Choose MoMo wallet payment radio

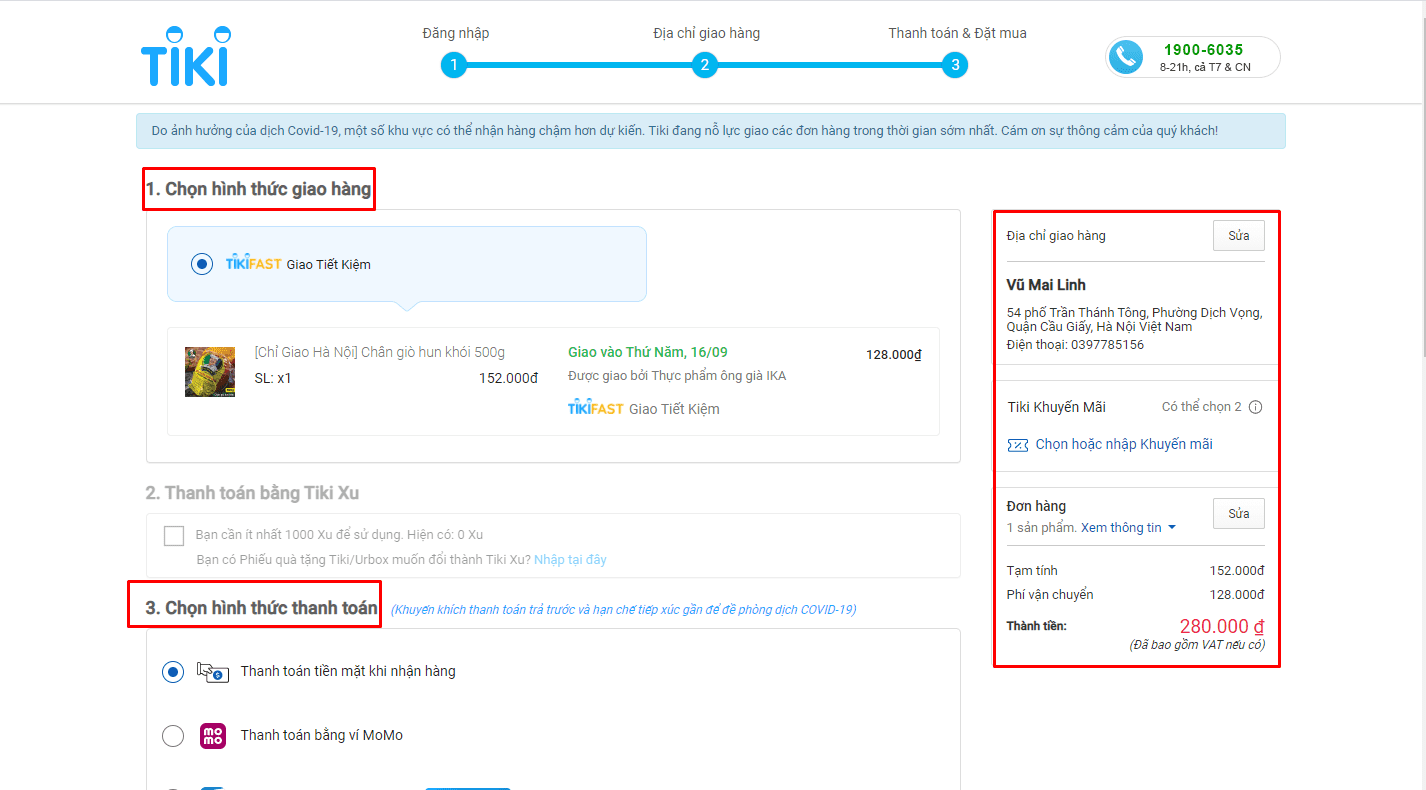tap(173, 736)
